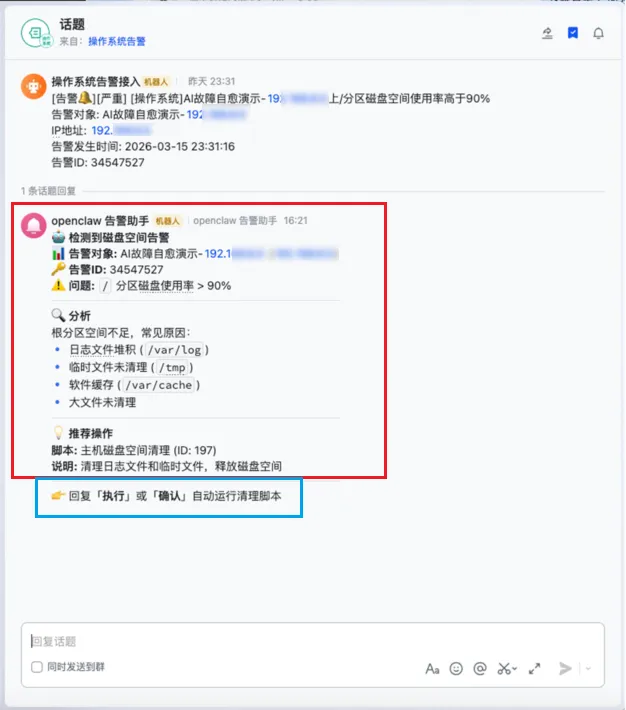626x710 pixels.
Task: Click the 话题 topic icon in header
Action: click(36, 33)
